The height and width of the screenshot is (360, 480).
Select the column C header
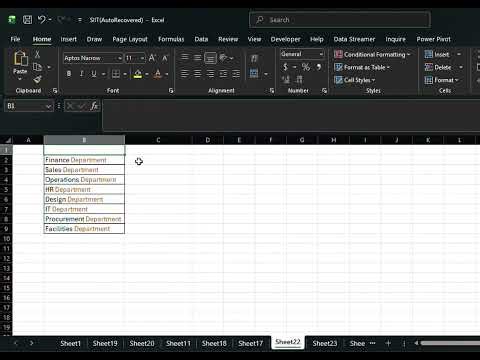click(158, 140)
